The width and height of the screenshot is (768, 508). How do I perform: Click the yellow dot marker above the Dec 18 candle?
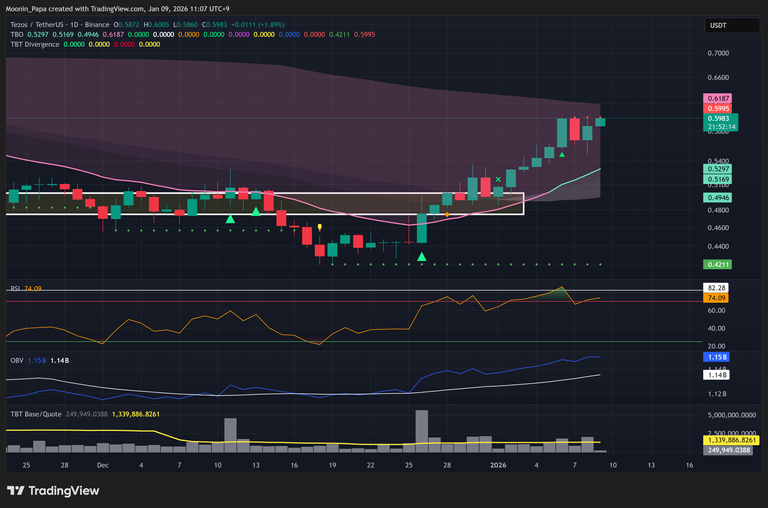pyautogui.click(x=319, y=227)
